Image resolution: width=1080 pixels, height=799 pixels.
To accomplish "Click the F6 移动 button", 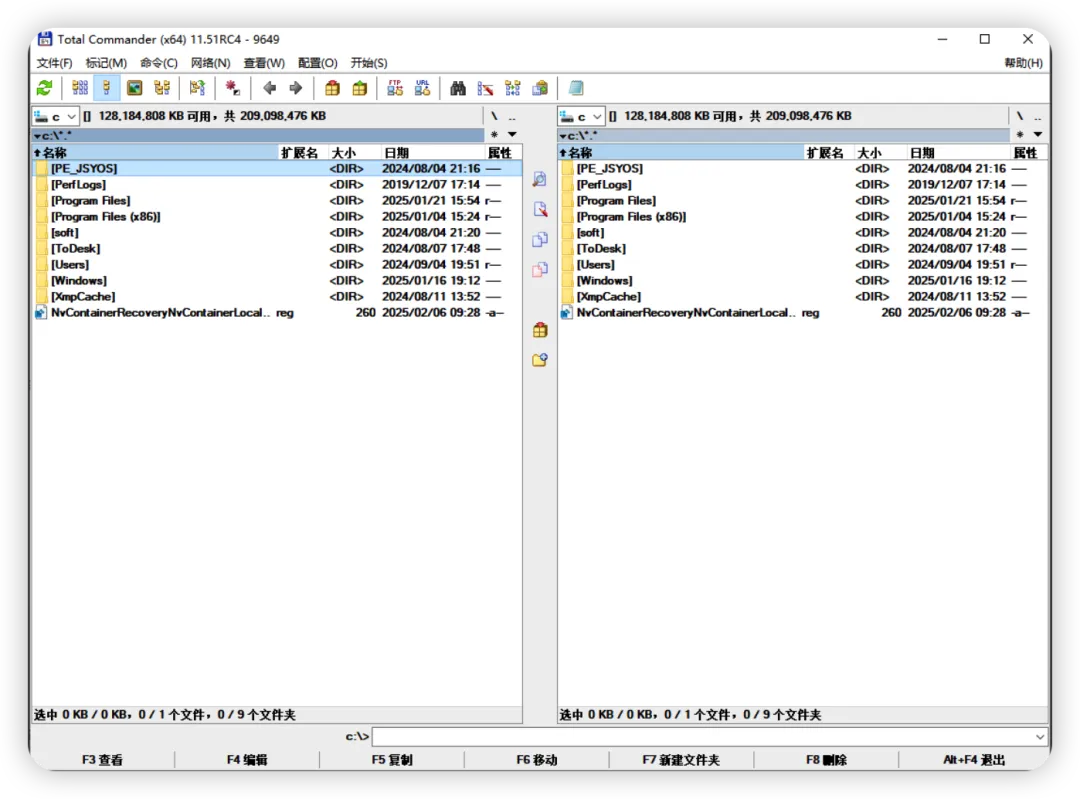I will [537, 760].
